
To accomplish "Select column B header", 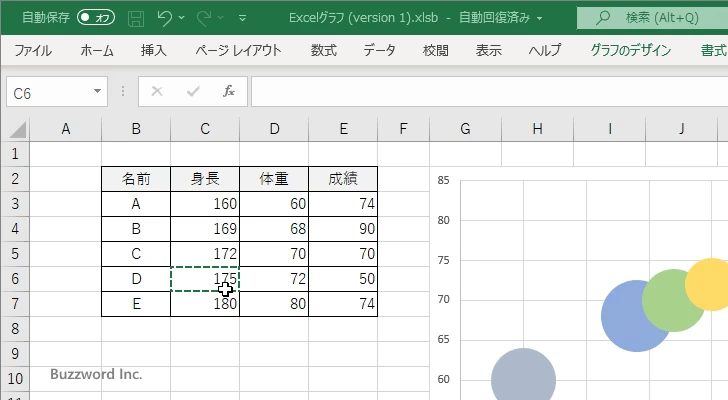I will pyautogui.click(x=136, y=129).
